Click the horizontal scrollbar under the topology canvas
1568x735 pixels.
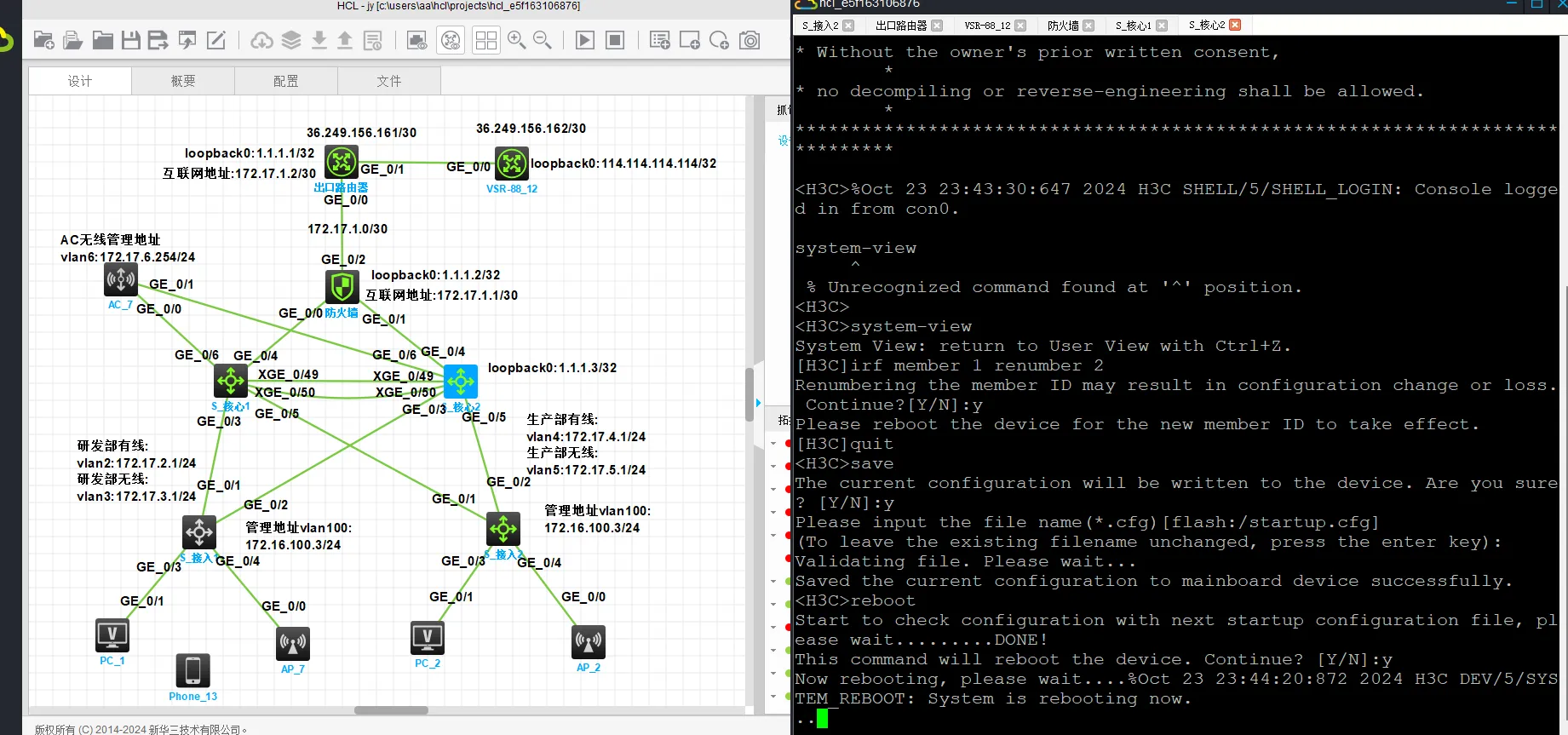pyautogui.click(x=391, y=710)
